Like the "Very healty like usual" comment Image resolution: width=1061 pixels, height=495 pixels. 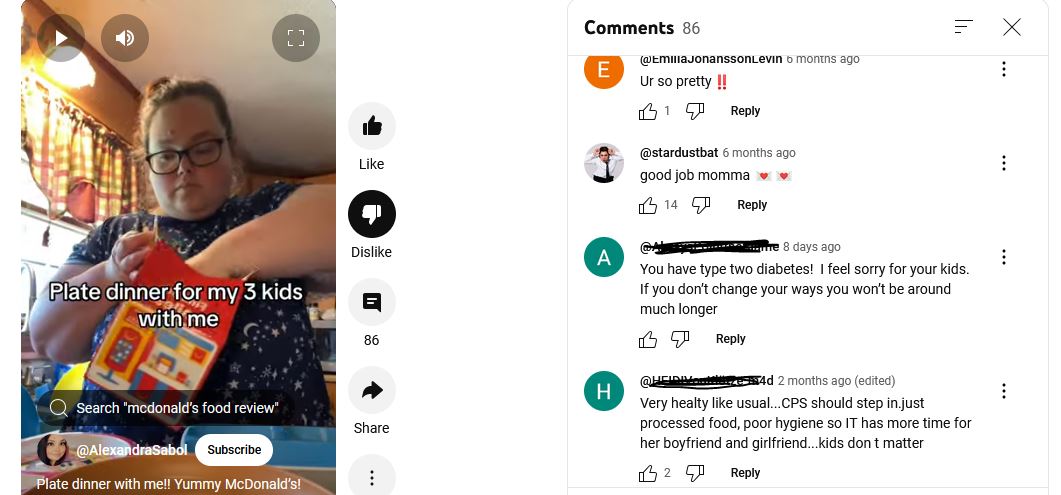[648, 473]
